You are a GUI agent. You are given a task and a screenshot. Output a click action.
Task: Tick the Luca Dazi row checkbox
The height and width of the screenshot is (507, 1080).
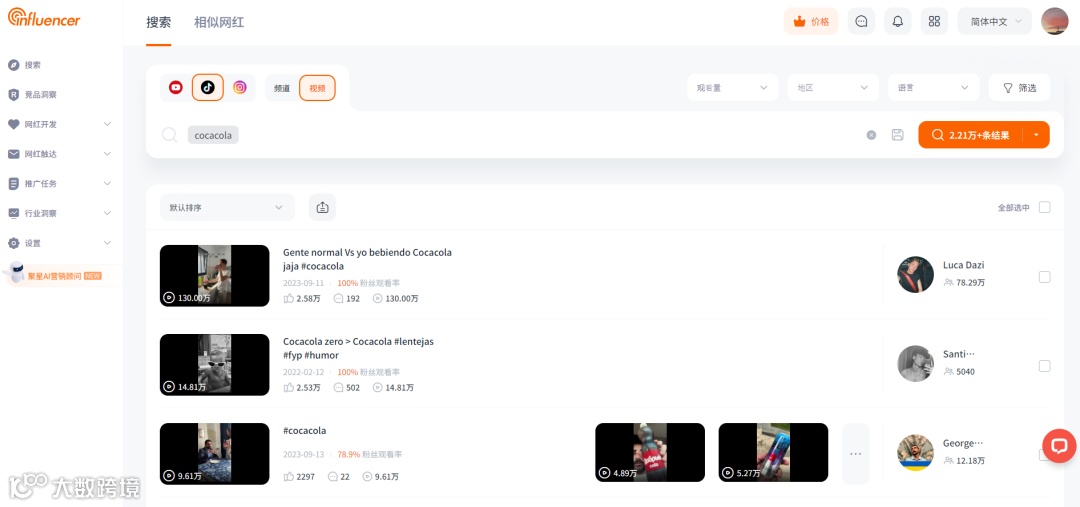pos(1045,277)
